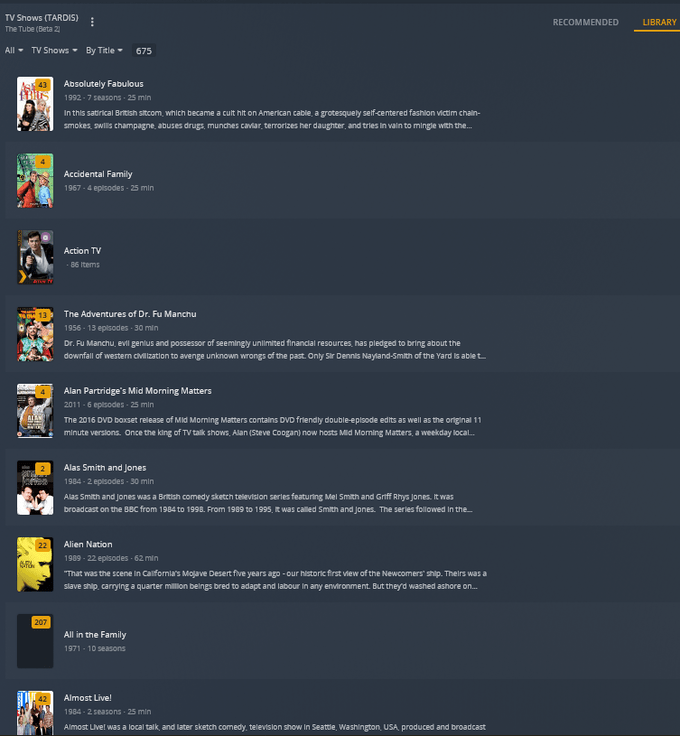Open the Absolutely Fabulous title link

(x=104, y=84)
